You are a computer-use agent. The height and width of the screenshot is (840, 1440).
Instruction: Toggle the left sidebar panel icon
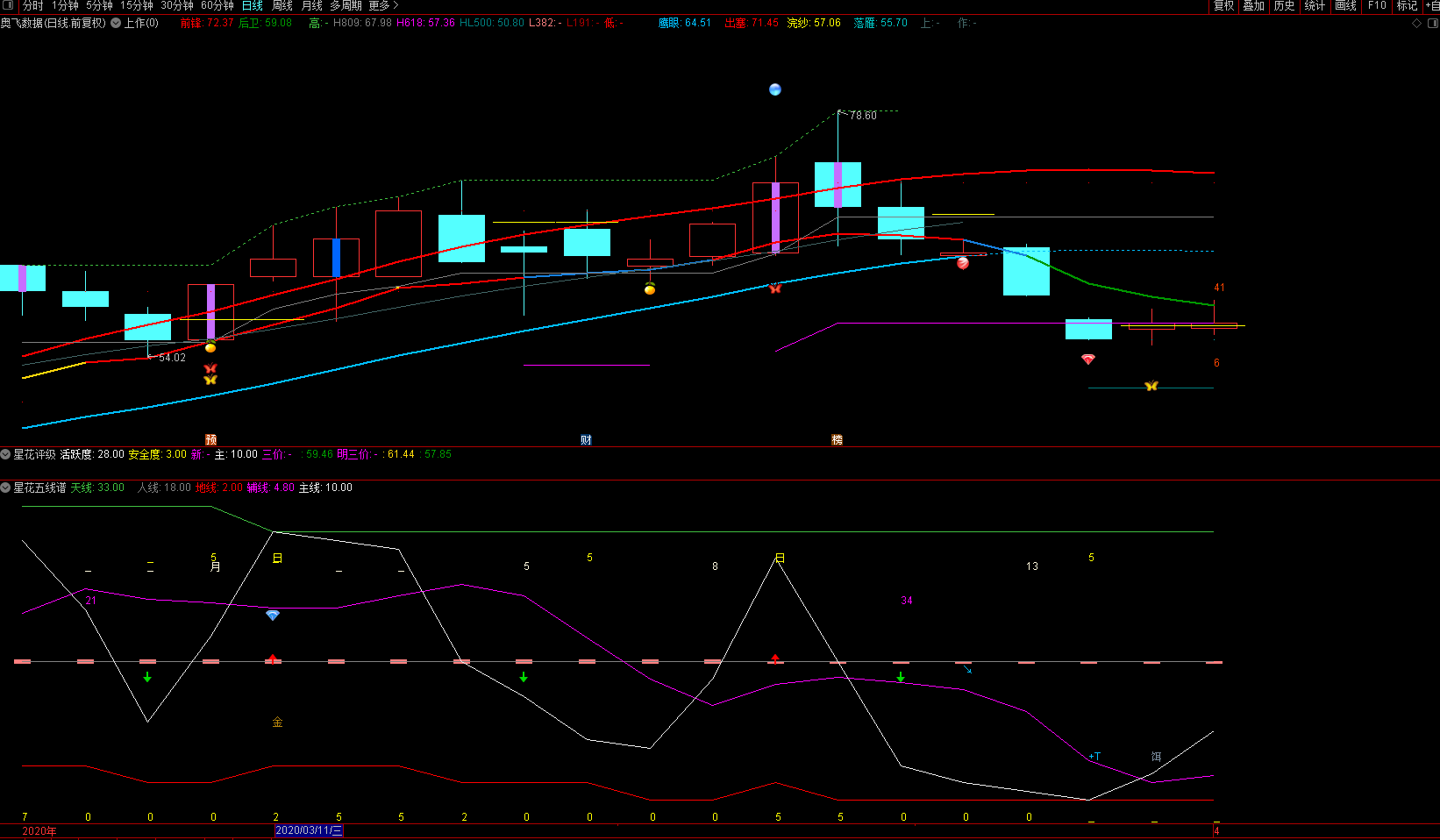pyautogui.click(x=9, y=5)
